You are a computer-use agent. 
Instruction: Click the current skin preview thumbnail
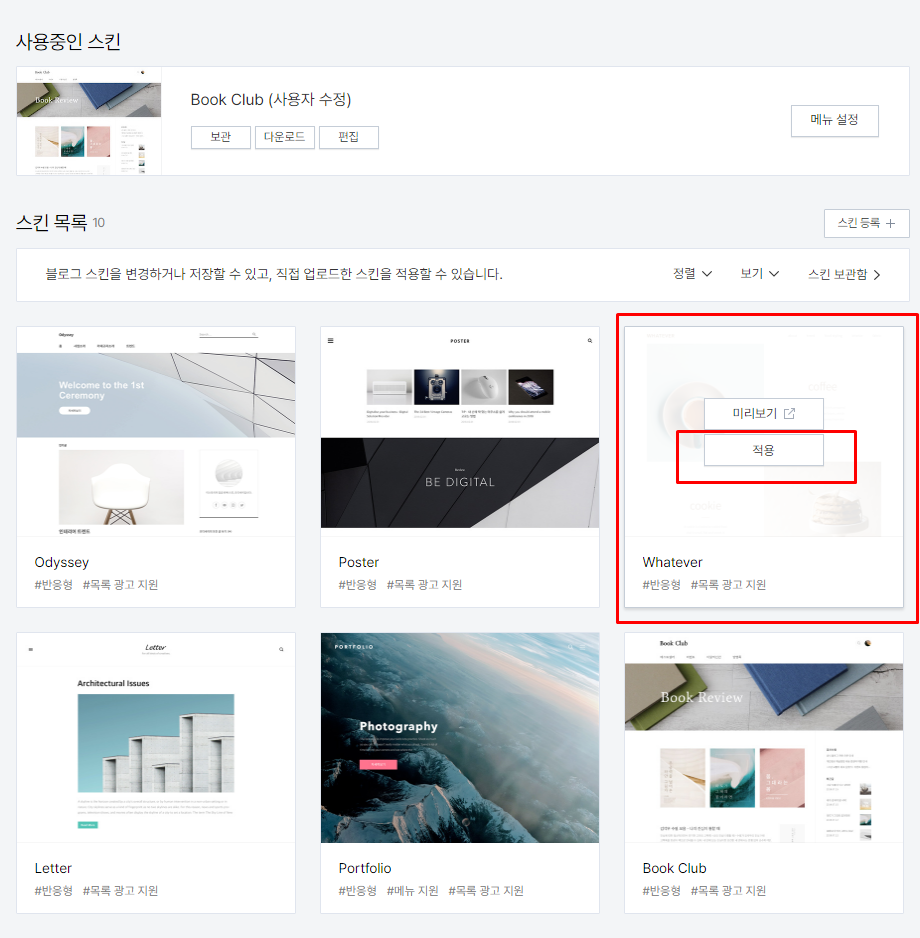click(x=89, y=121)
